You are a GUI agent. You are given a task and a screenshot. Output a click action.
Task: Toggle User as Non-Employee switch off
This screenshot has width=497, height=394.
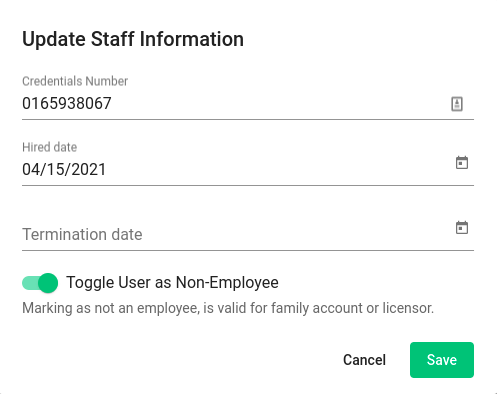point(40,283)
